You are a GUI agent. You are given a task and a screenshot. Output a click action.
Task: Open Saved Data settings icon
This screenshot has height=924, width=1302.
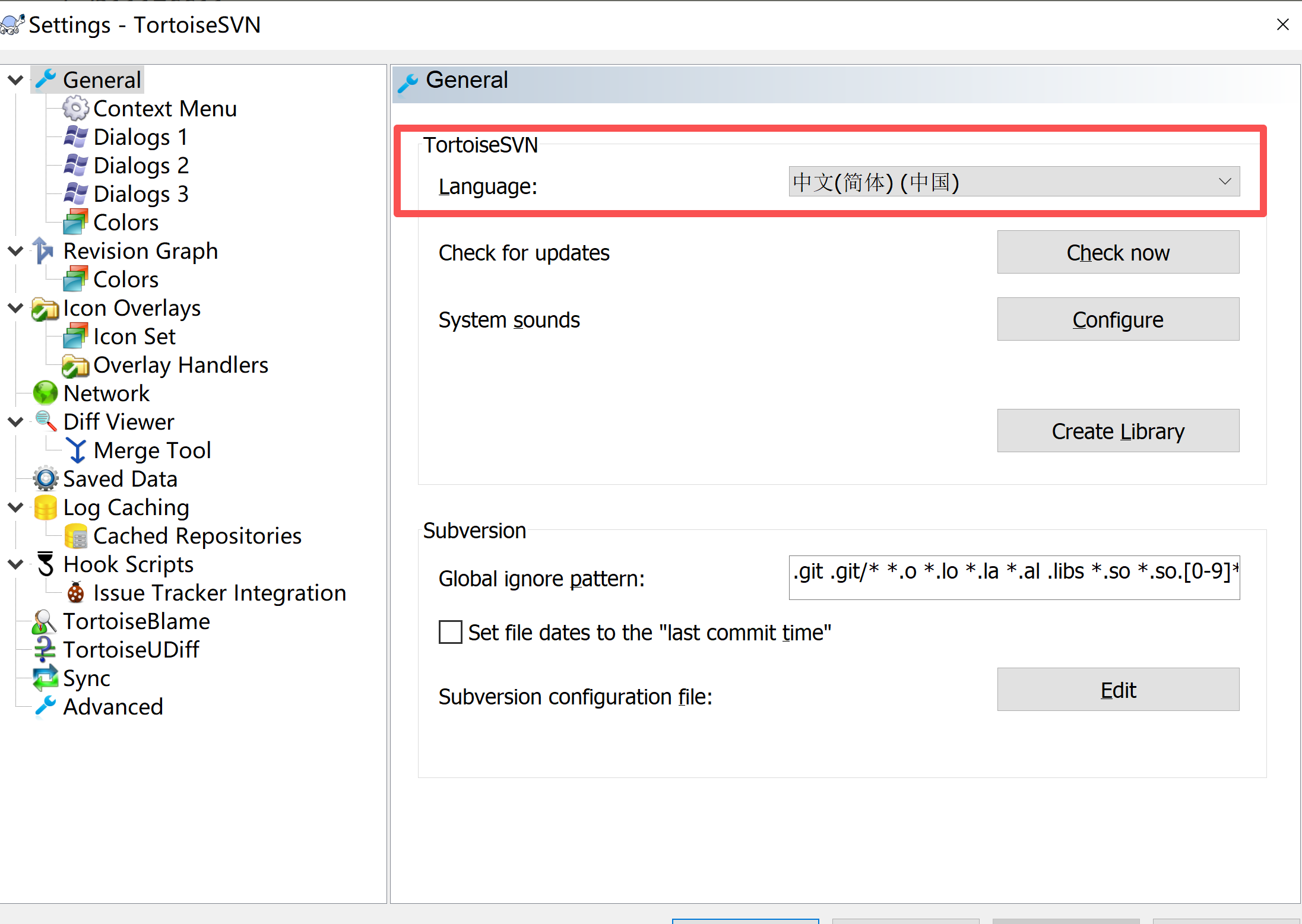pos(45,479)
